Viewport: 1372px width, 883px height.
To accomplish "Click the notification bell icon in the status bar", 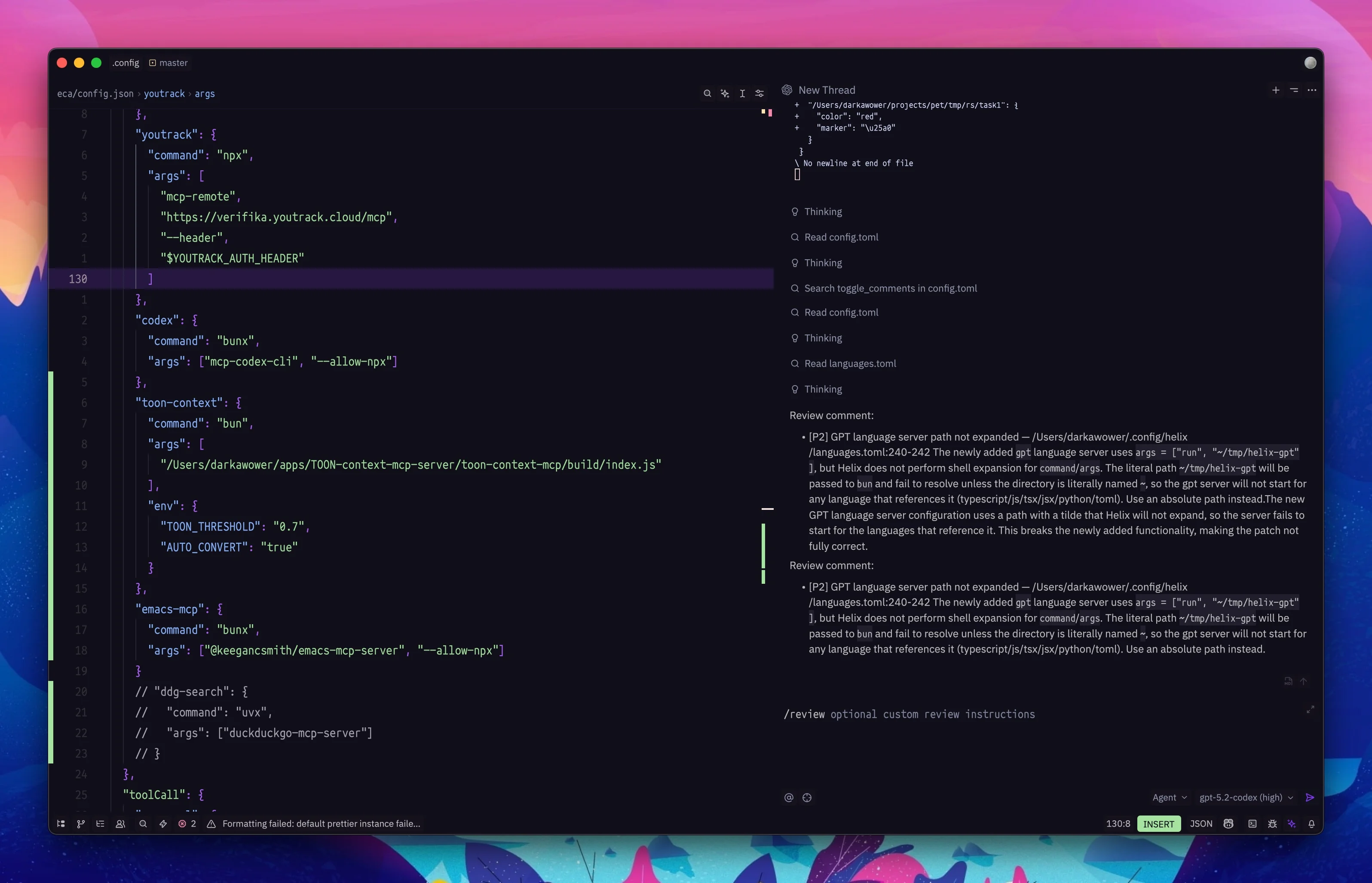I will tap(1311, 823).
